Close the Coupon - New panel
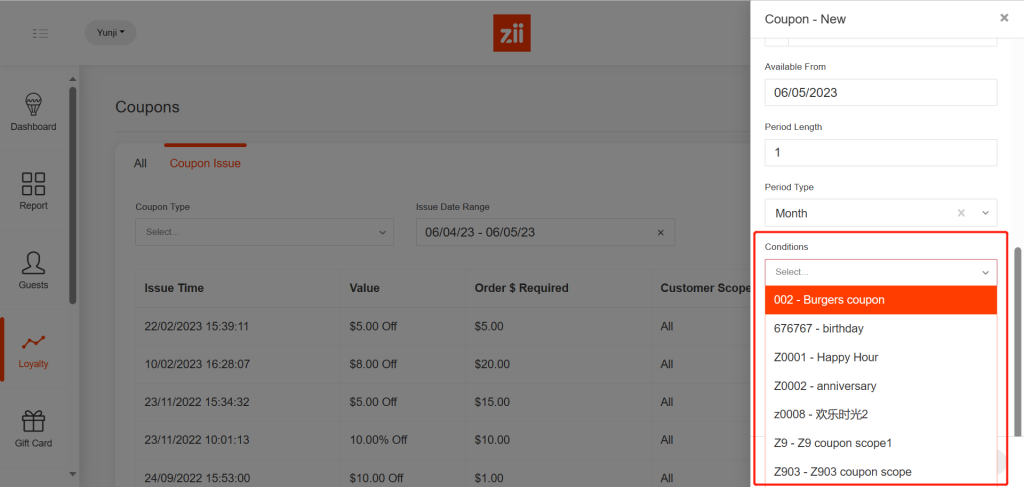The width and height of the screenshot is (1024, 487). [x=1004, y=18]
